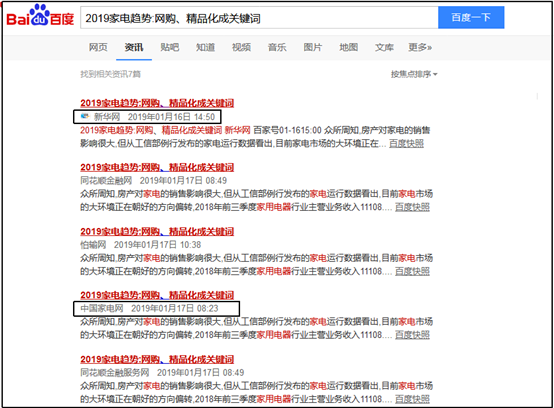Screen dimensions: 554x408
Task: Open the 文库 tab
Action: click(x=384, y=47)
